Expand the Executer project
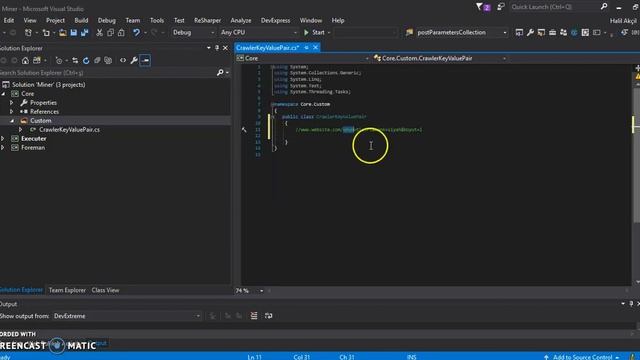Image resolution: width=640 pixels, height=360 pixels. [x=3, y=139]
